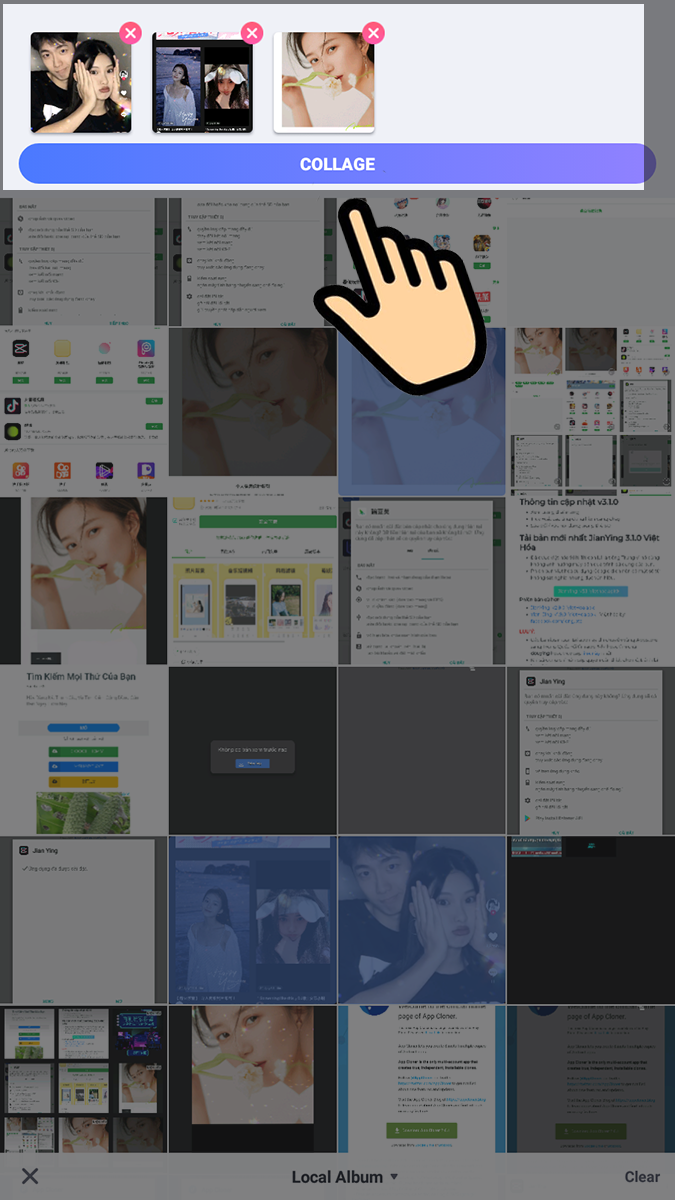This screenshot has width=675, height=1200.
Task: Select the app store icons grid screenshot
Action: pos(83,412)
